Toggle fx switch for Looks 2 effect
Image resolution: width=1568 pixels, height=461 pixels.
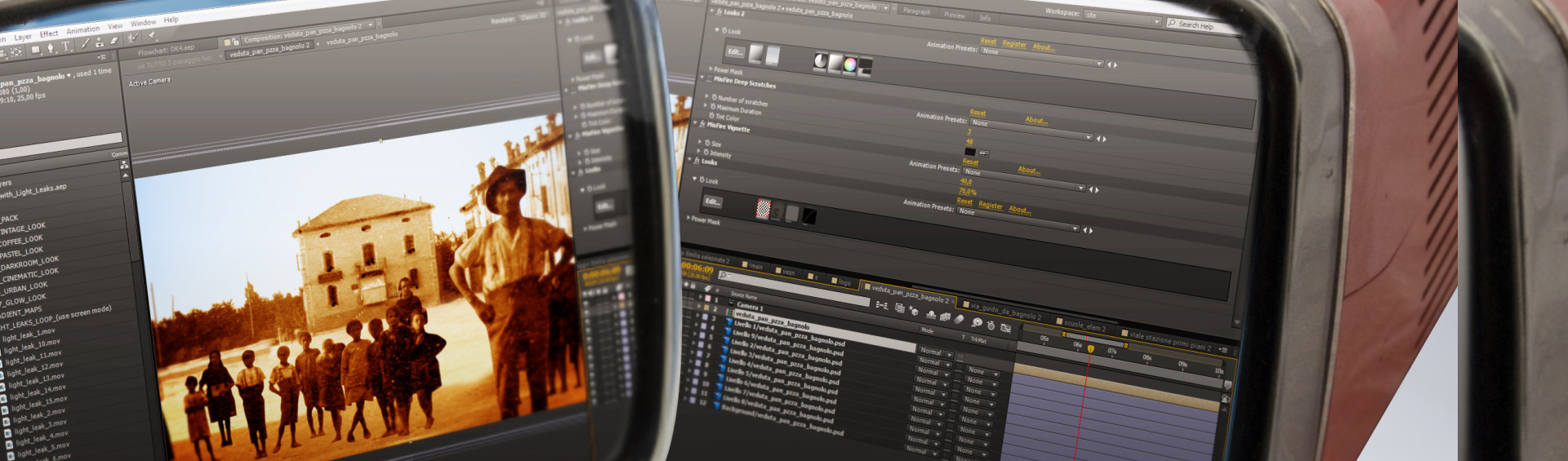click(719, 12)
